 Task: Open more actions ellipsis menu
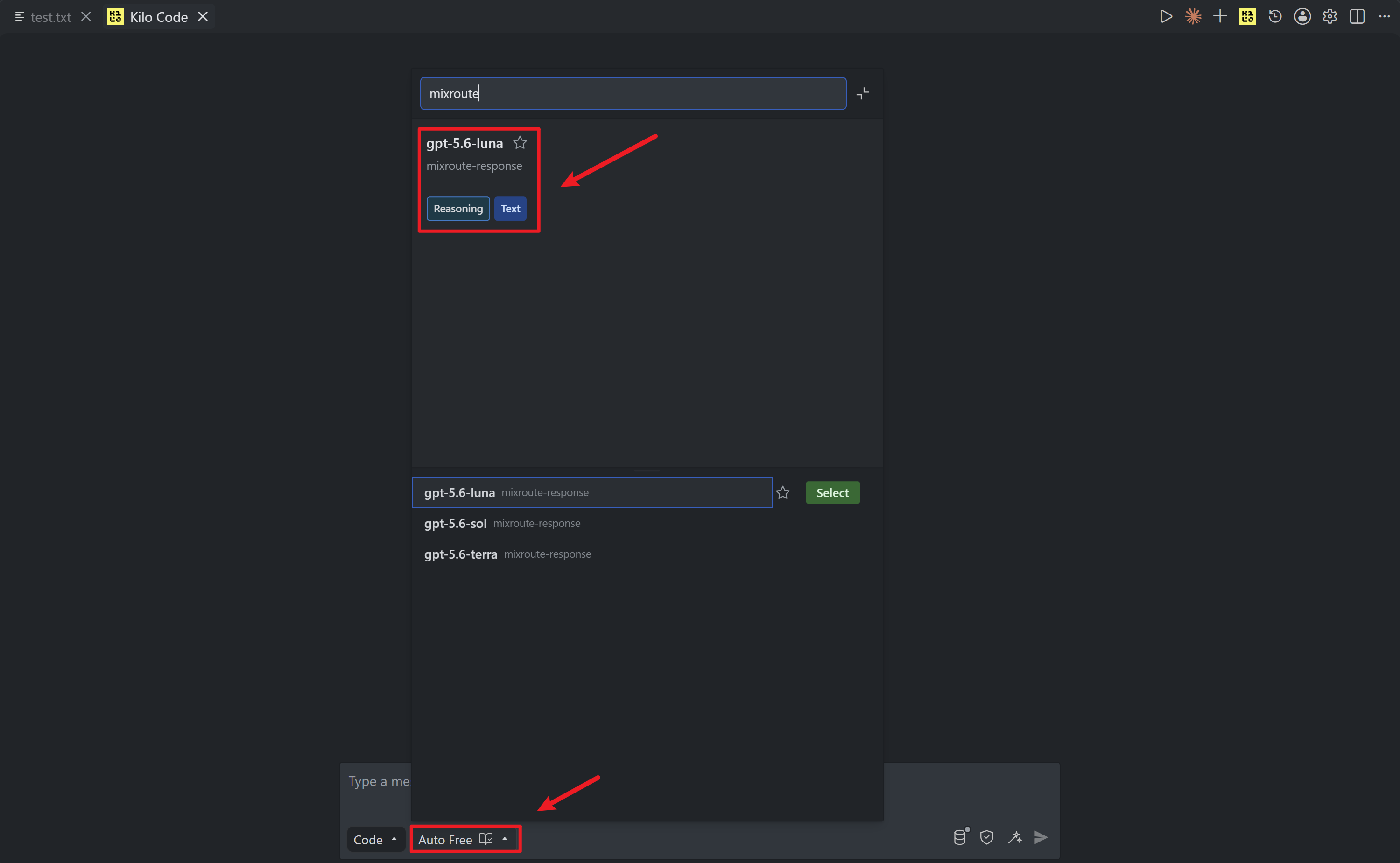[x=1385, y=16]
